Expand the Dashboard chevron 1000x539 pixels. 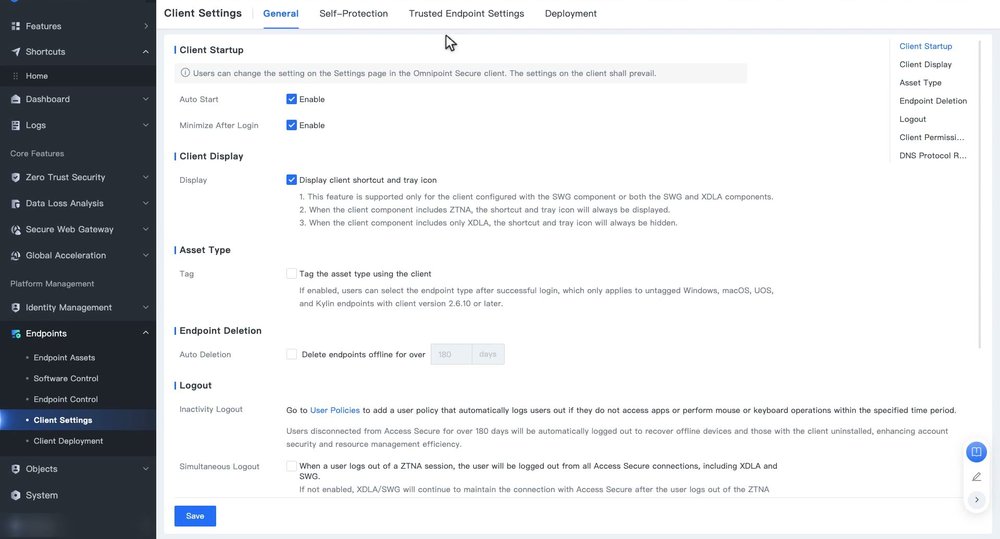pos(146,100)
